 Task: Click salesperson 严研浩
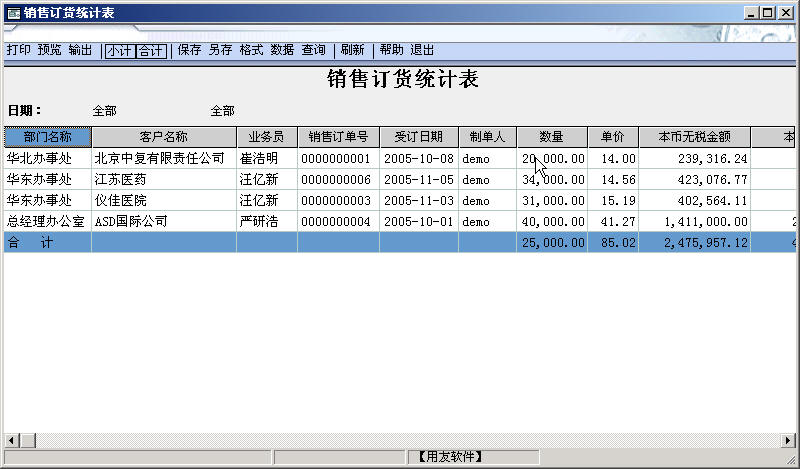click(267, 221)
